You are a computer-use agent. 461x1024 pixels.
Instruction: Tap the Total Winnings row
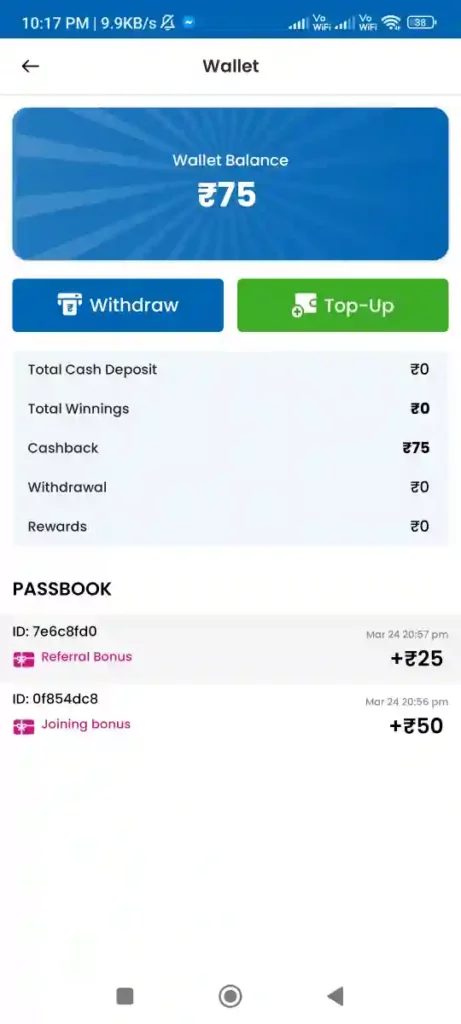click(x=230, y=409)
